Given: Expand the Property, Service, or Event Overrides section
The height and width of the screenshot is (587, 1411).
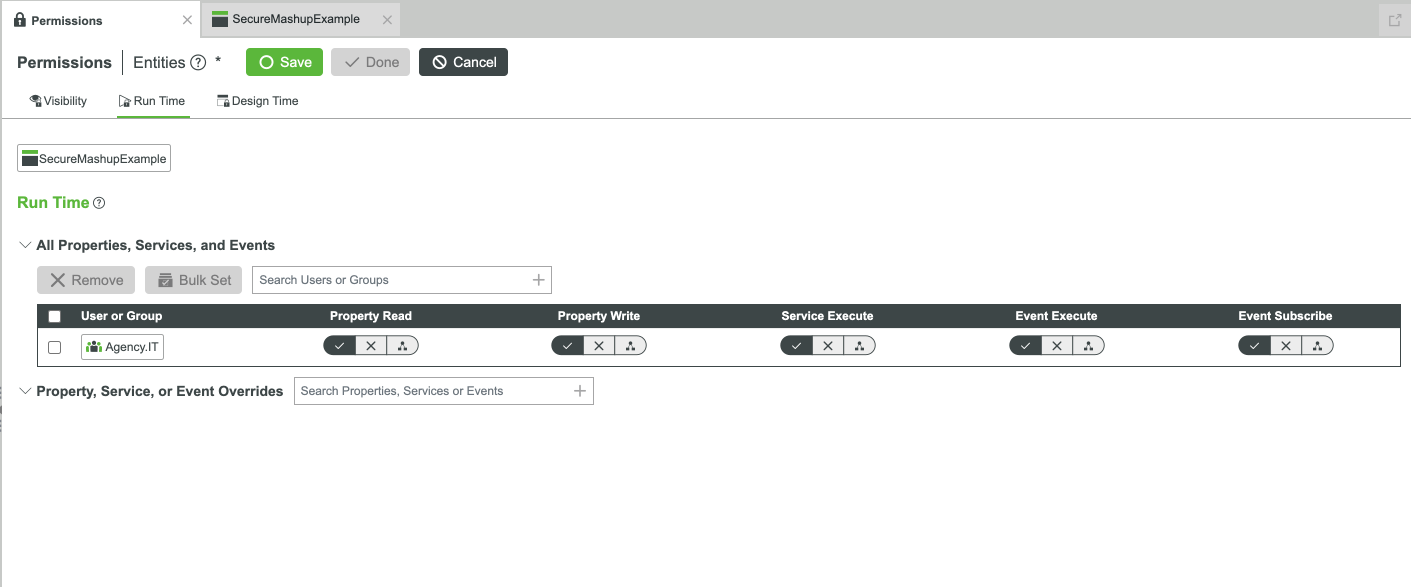Looking at the screenshot, I should coord(25,391).
